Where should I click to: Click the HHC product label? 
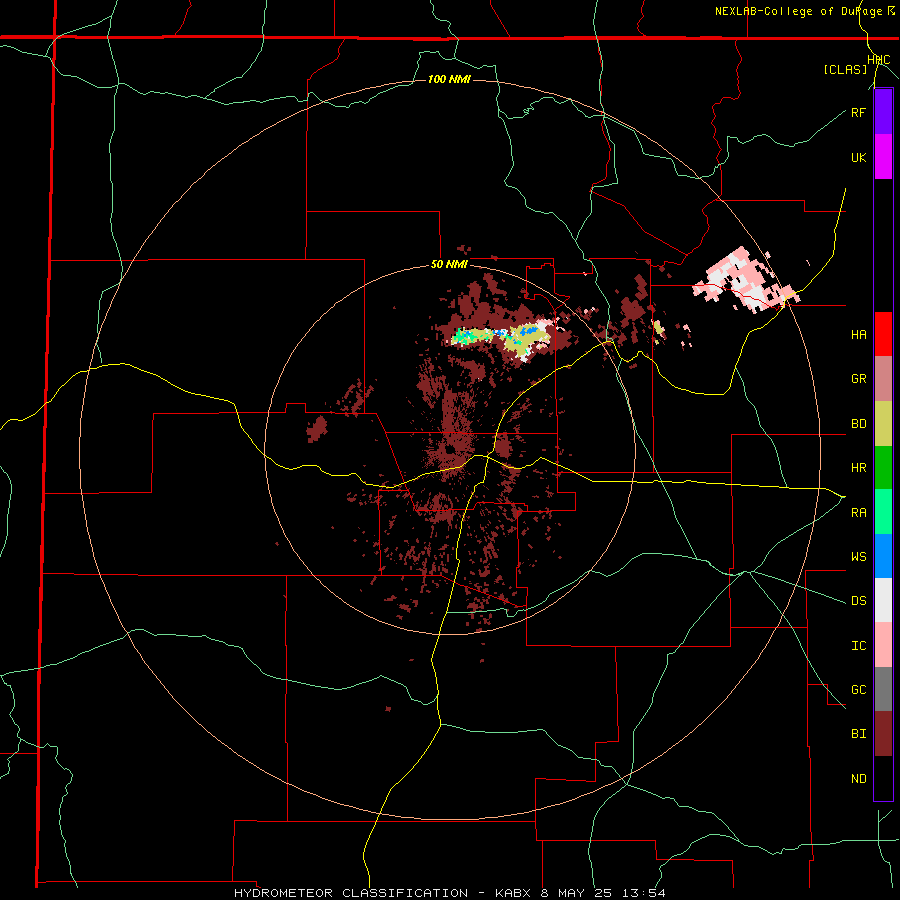point(879,60)
